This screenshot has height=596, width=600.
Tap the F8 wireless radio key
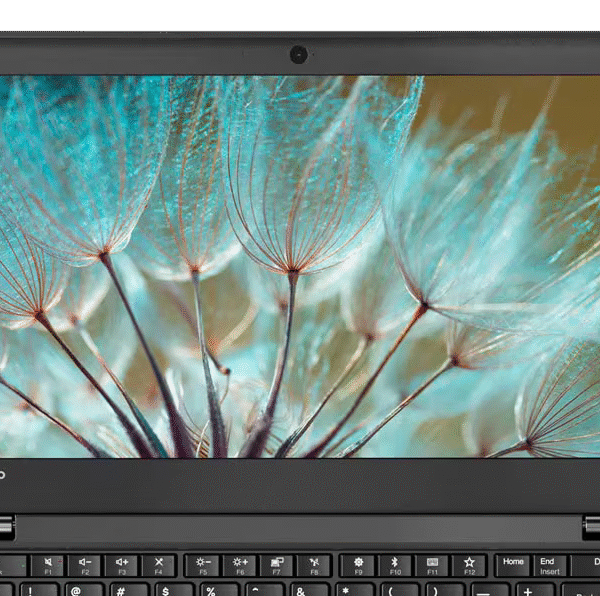click(314, 566)
